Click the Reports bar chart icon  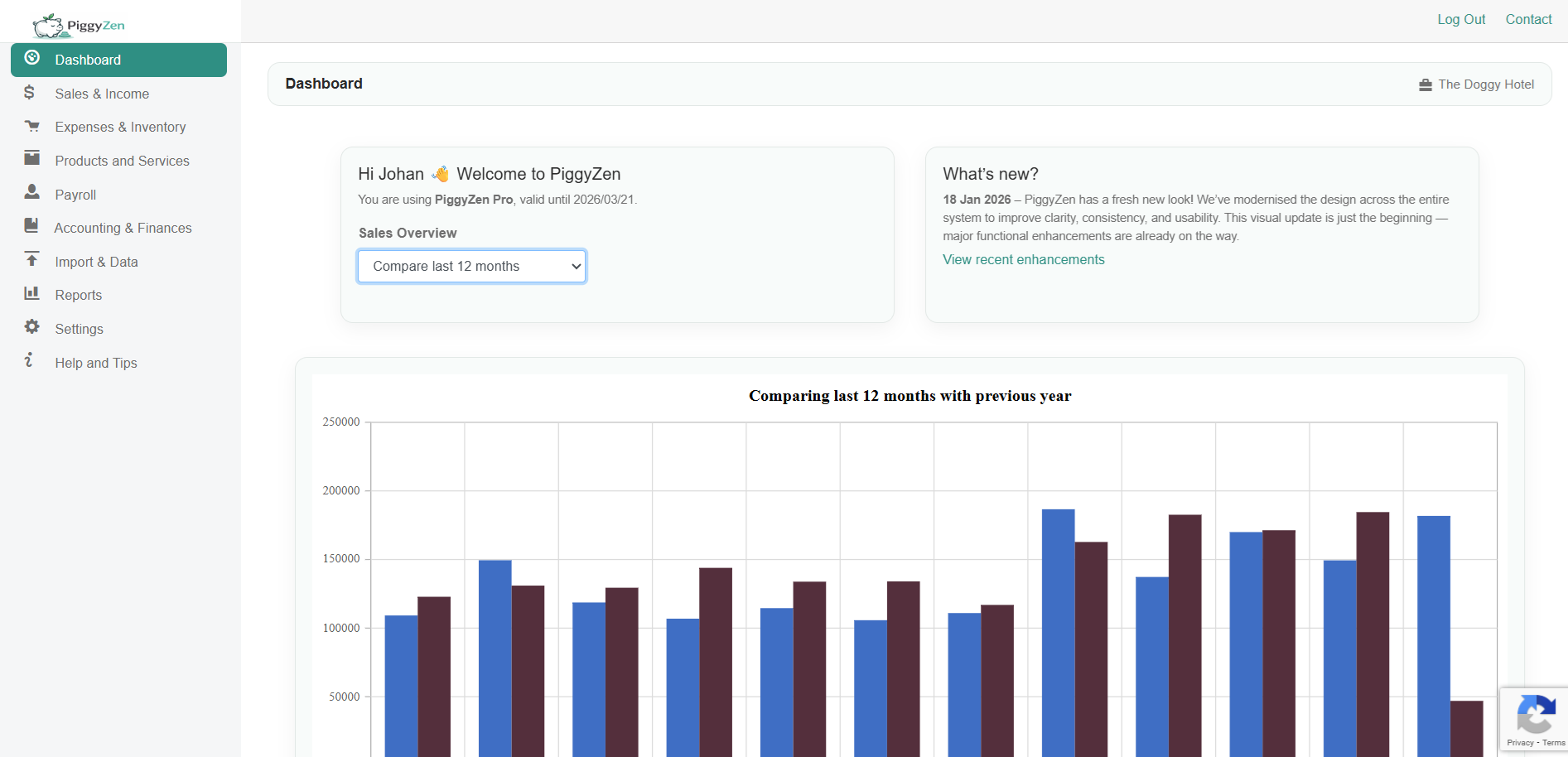(32, 293)
